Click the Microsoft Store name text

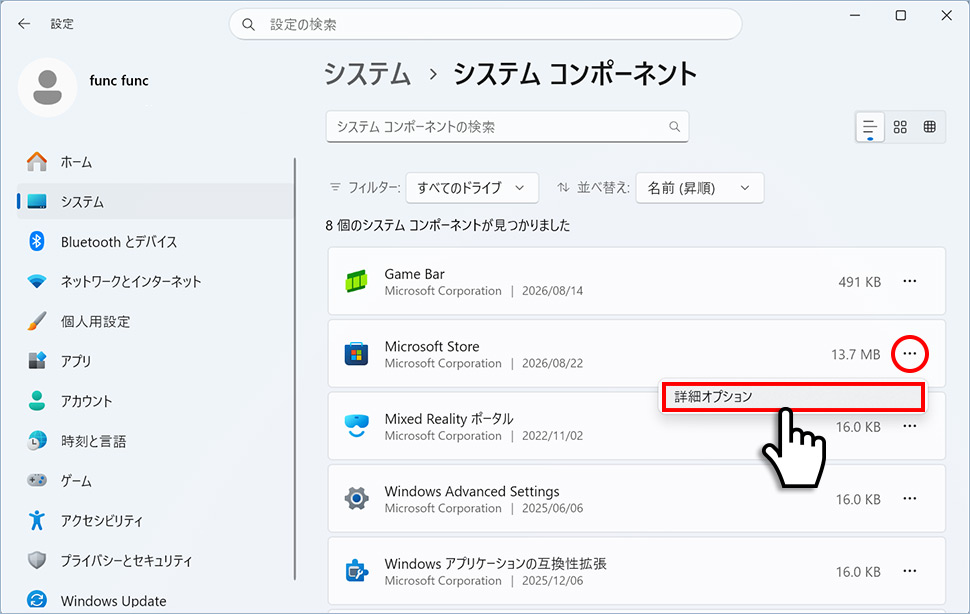(x=432, y=346)
